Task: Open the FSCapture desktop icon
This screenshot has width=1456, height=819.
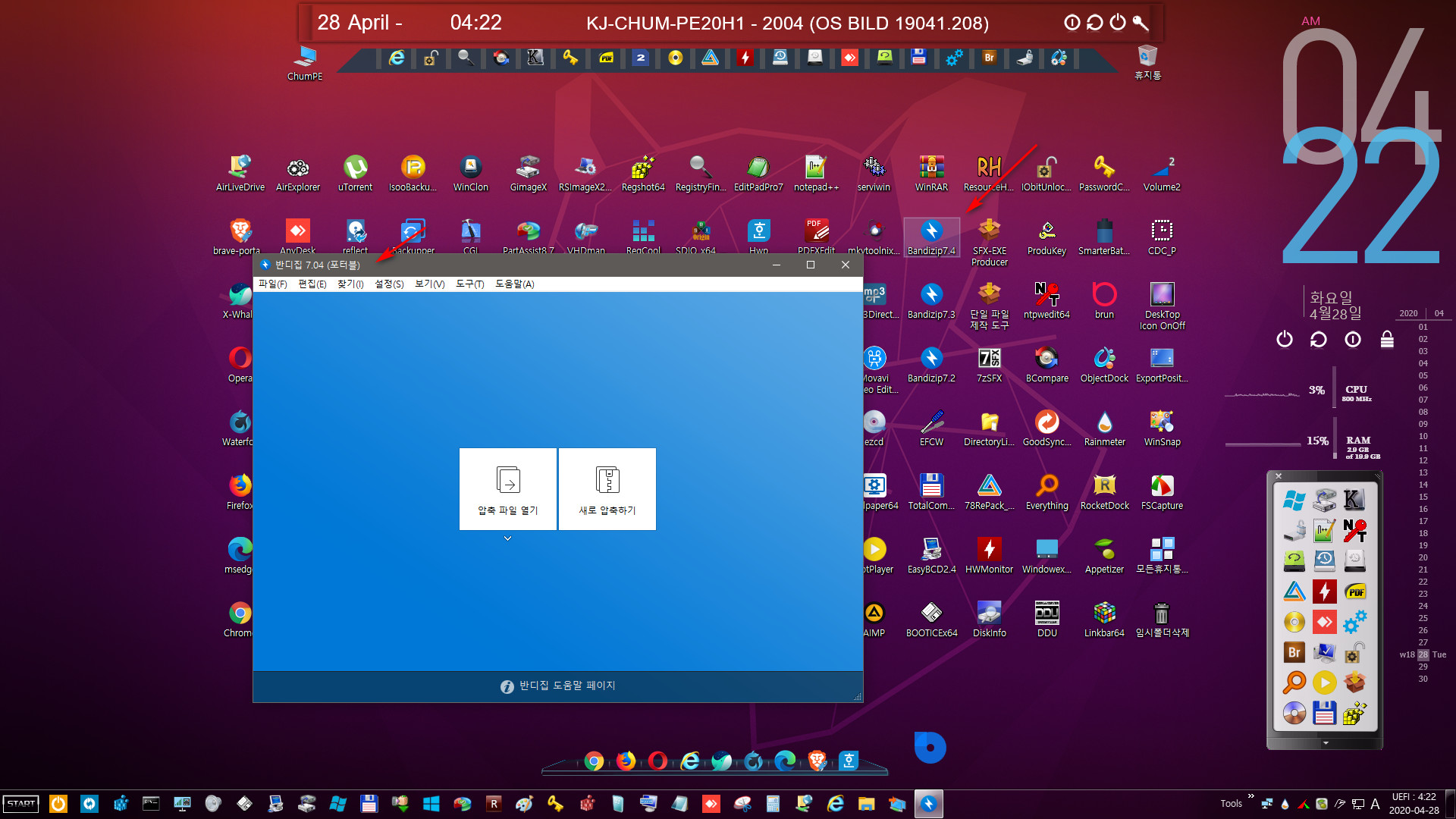Action: click(1162, 491)
